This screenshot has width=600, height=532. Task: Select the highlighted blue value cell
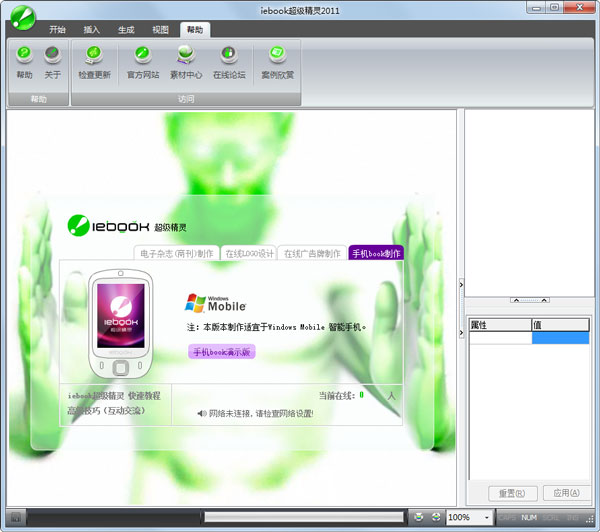pos(561,338)
